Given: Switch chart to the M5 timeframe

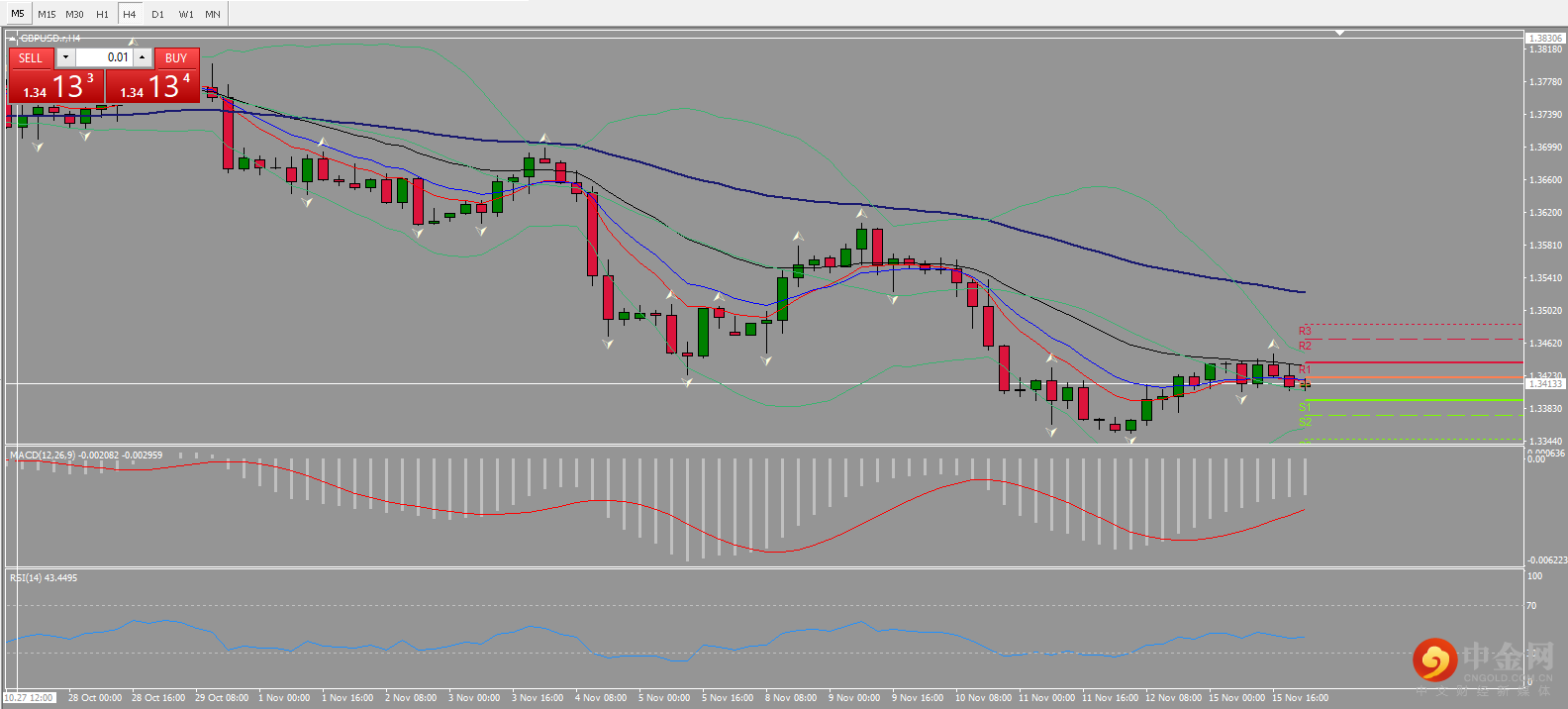Looking at the screenshot, I should coord(18,14).
